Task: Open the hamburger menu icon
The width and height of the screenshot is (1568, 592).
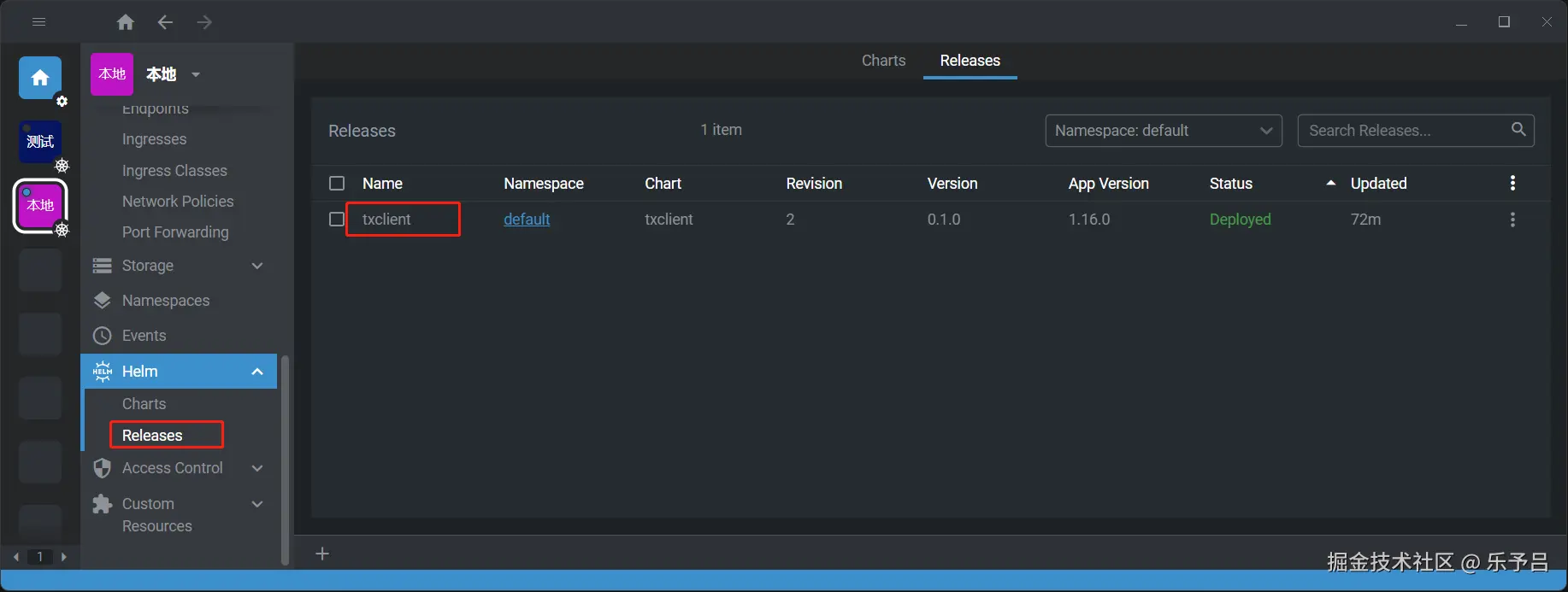Action: (x=38, y=22)
